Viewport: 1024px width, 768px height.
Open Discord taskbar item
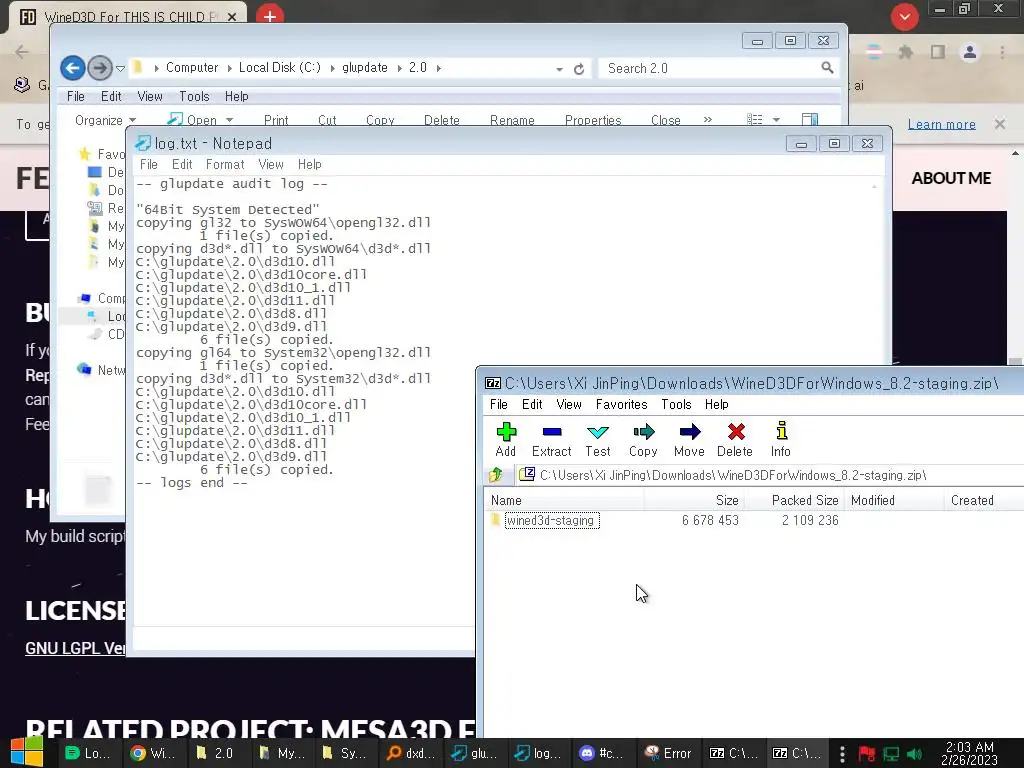[600, 753]
